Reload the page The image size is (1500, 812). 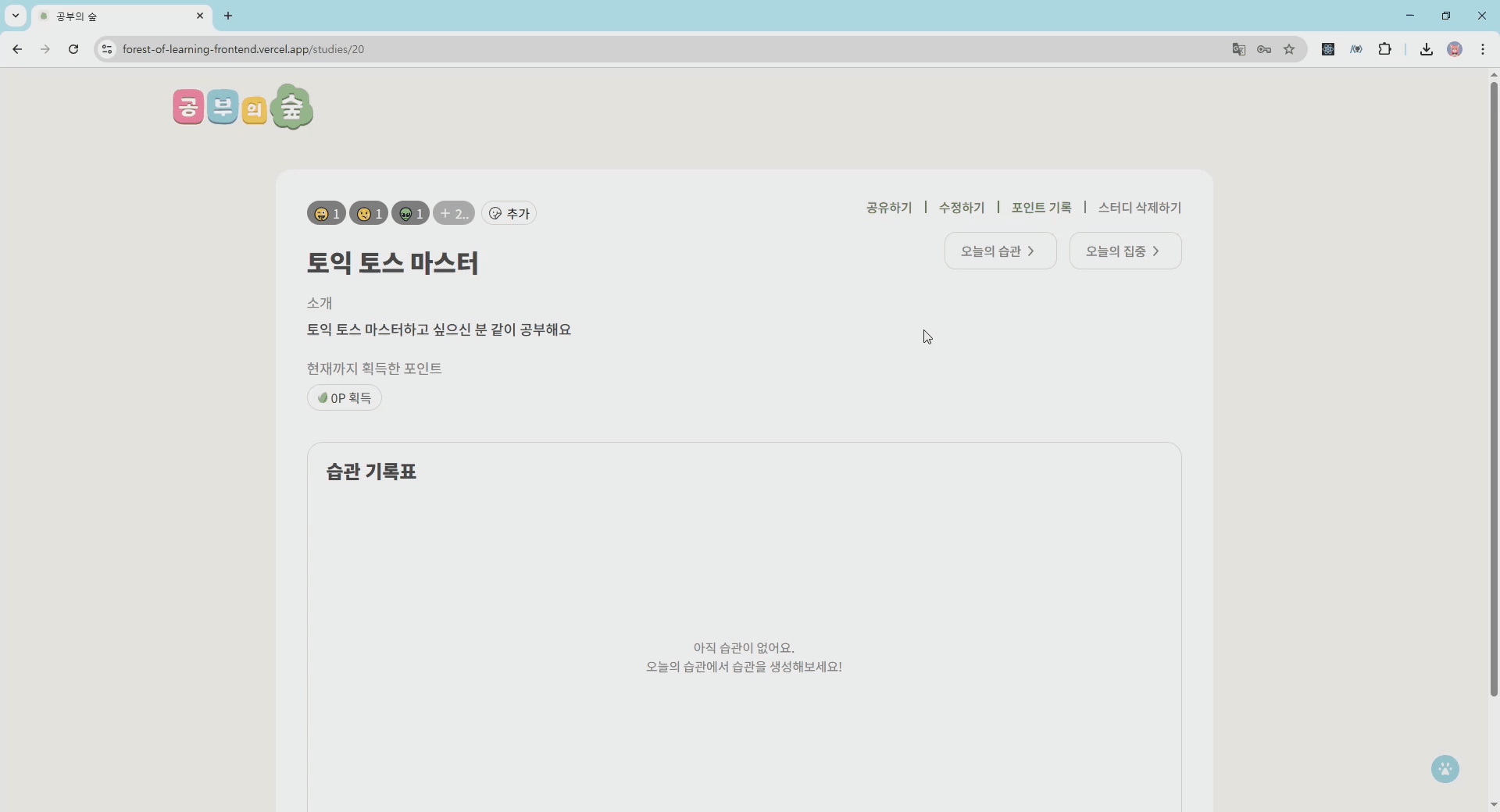click(73, 49)
